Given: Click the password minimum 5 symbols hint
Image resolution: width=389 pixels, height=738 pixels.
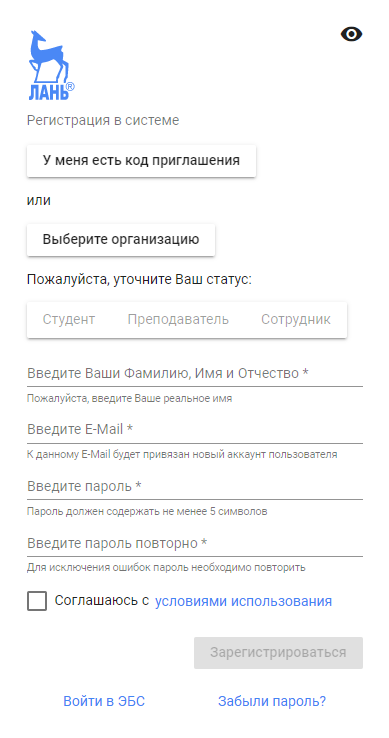Looking at the screenshot, I should 147,512.
